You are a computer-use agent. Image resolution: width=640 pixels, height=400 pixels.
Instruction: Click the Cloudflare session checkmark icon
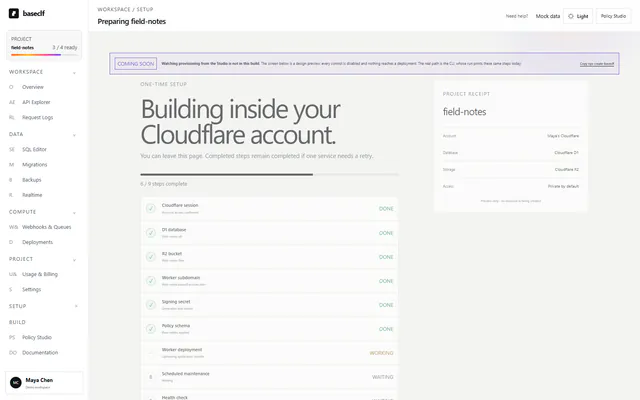click(151, 208)
